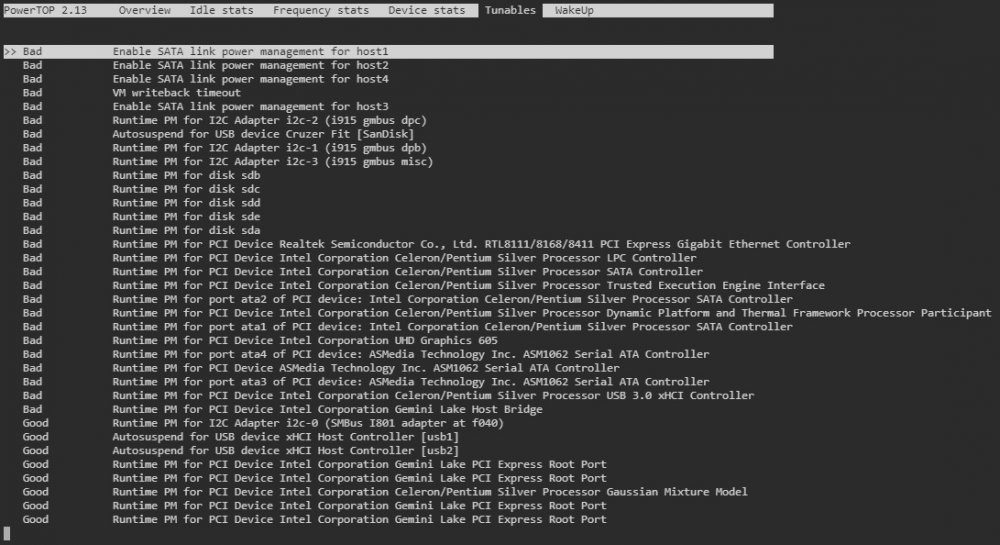
Task: Click the terminal cursor block at bottom
Action: [6, 533]
